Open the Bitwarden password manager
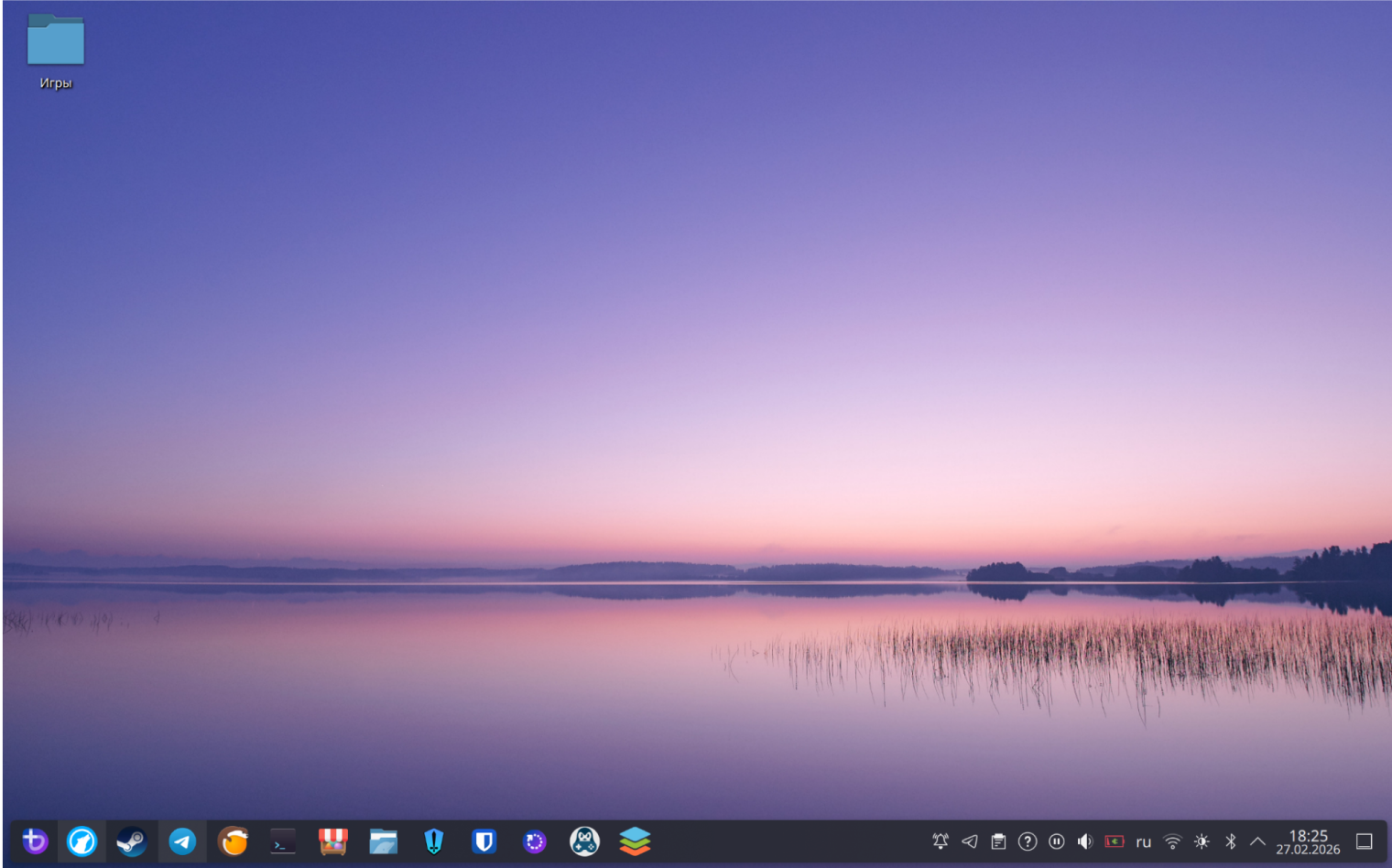 484,841
